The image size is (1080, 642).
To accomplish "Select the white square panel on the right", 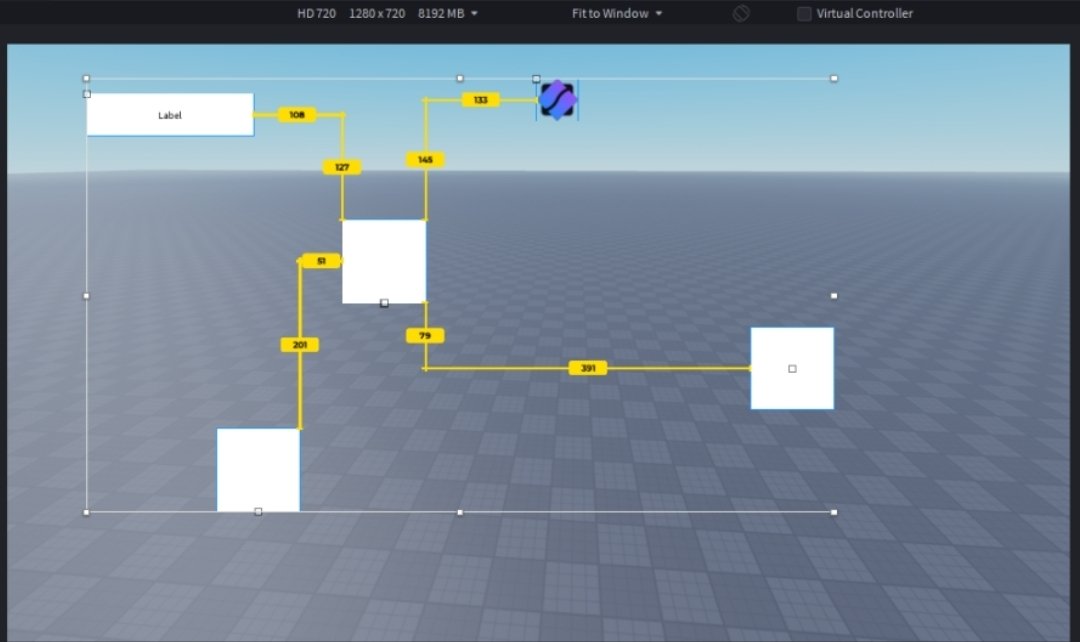I will pyautogui.click(x=791, y=367).
